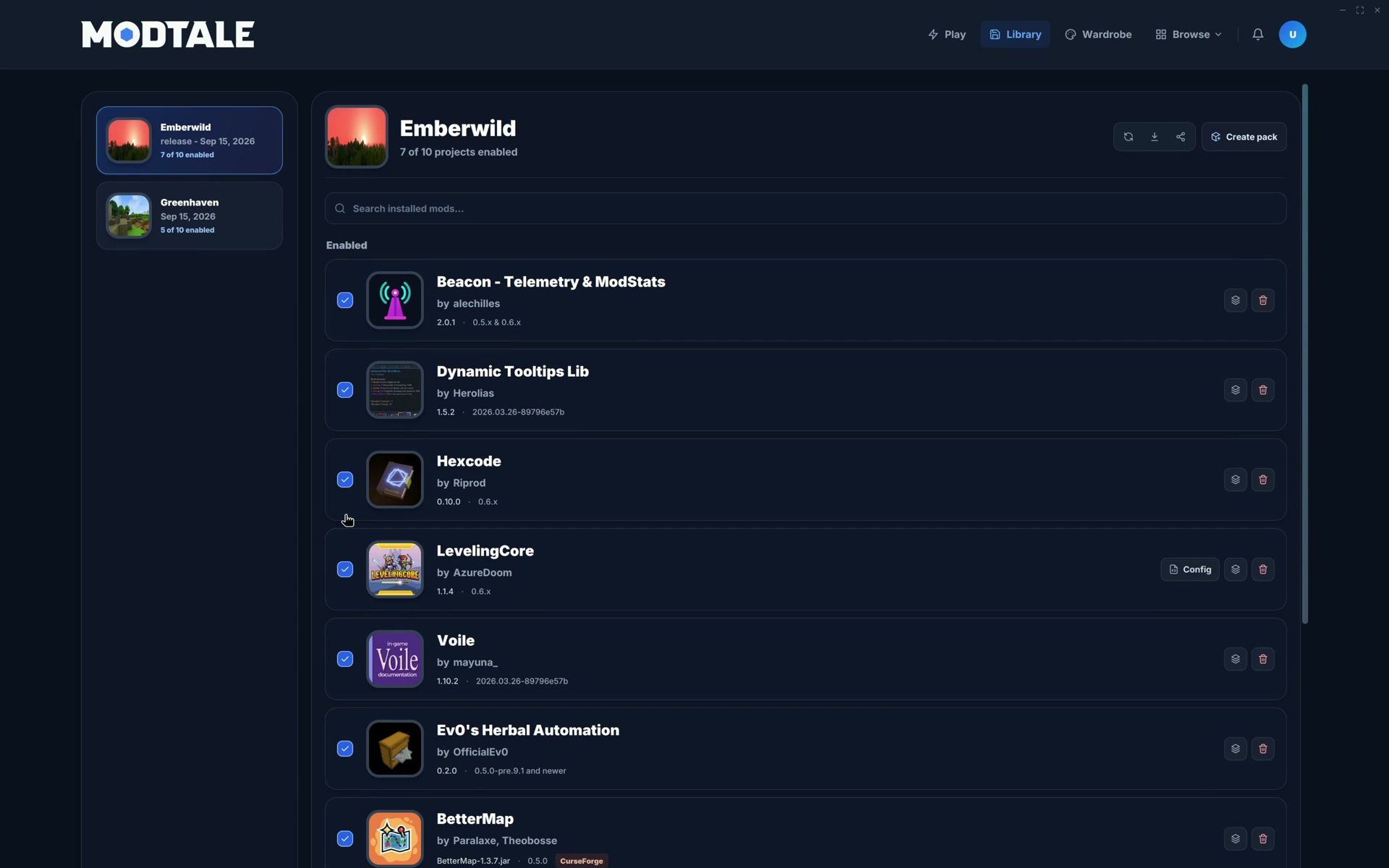
Task: Go to the Play tab
Action: pos(946,34)
